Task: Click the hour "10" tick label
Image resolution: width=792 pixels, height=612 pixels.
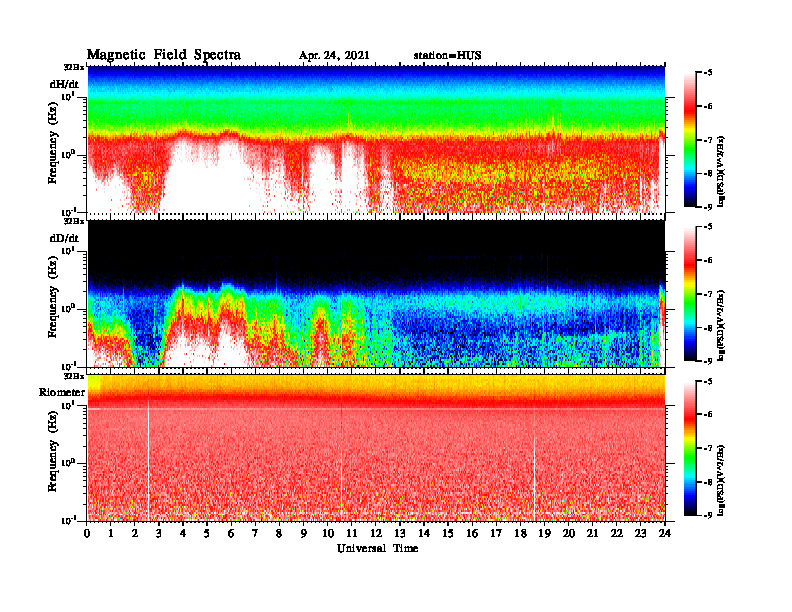Action: pyautogui.click(x=328, y=533)
